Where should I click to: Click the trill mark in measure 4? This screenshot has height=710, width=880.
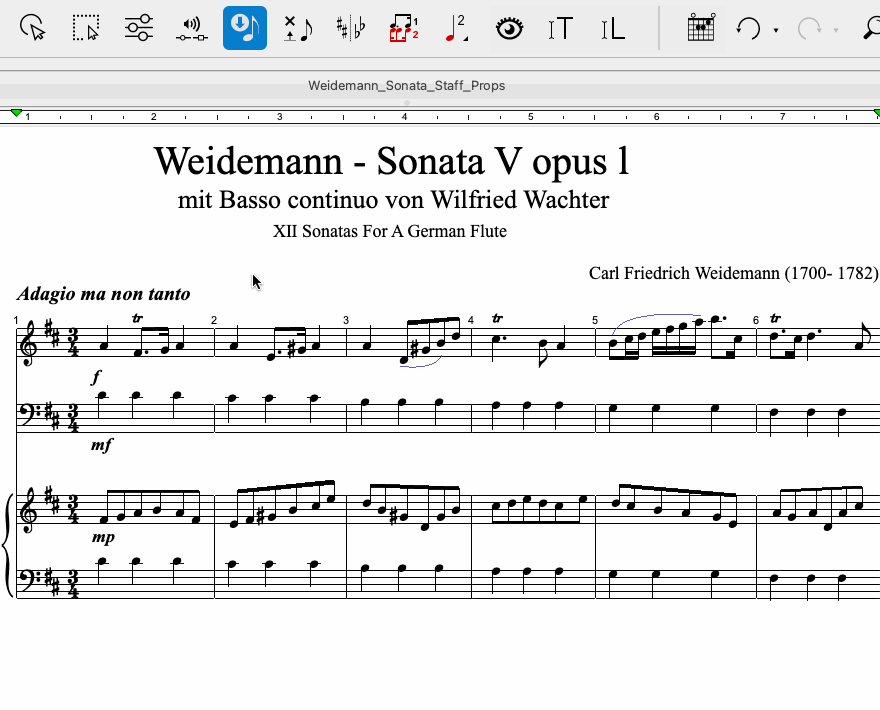(497, 318)
